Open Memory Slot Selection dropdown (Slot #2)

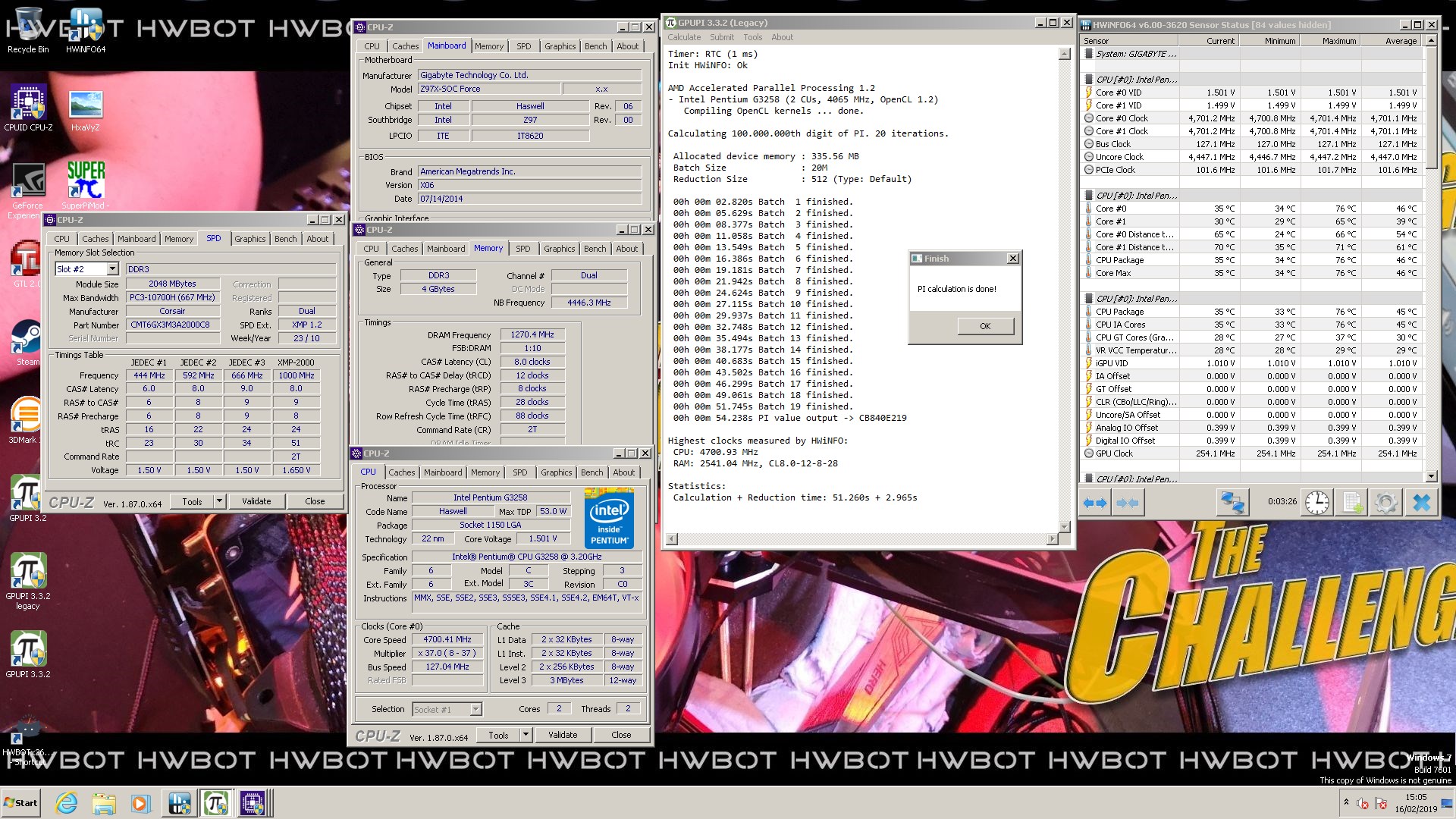pyautogui.click(x=113, y=269)
